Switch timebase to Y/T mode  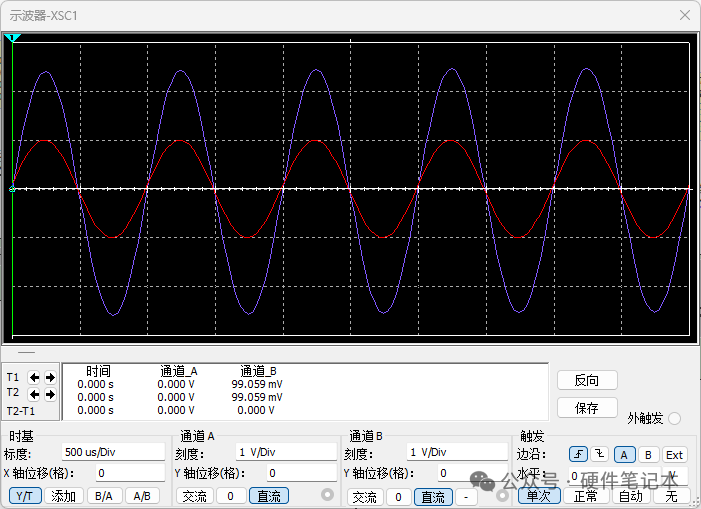[x=26, y=496]
